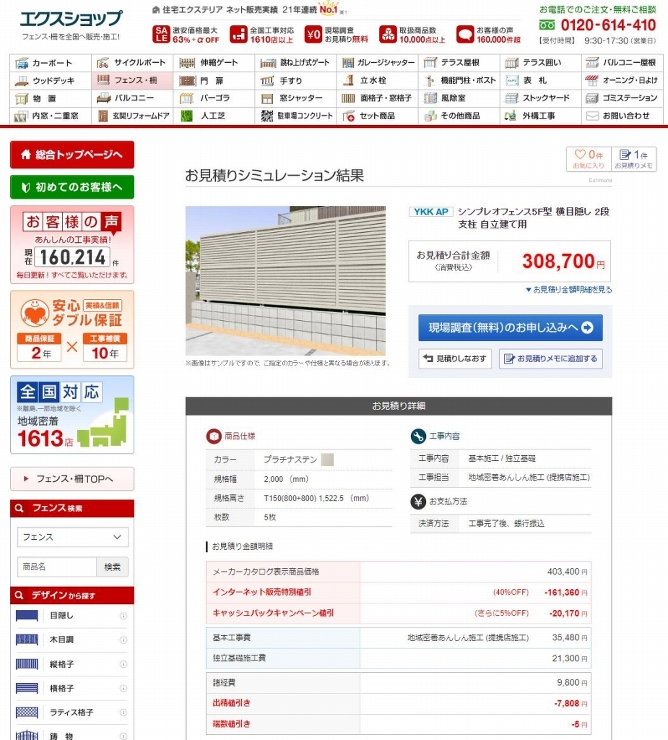The image size is (668, 740).
Task: Click the 内窓・二重窓 icon
Action: coord(20,116)
